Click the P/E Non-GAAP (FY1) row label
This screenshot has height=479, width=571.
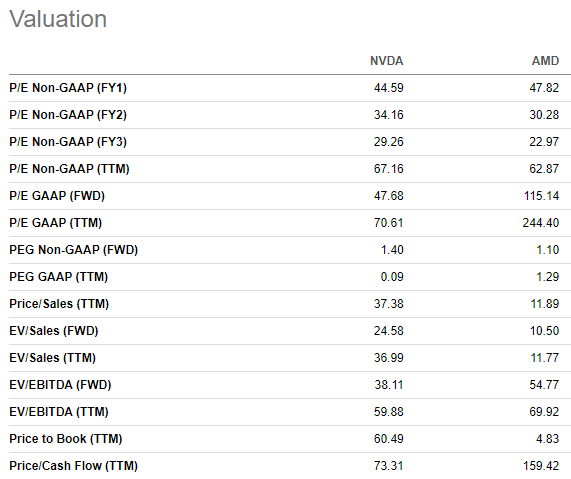[x=68, y=88]
